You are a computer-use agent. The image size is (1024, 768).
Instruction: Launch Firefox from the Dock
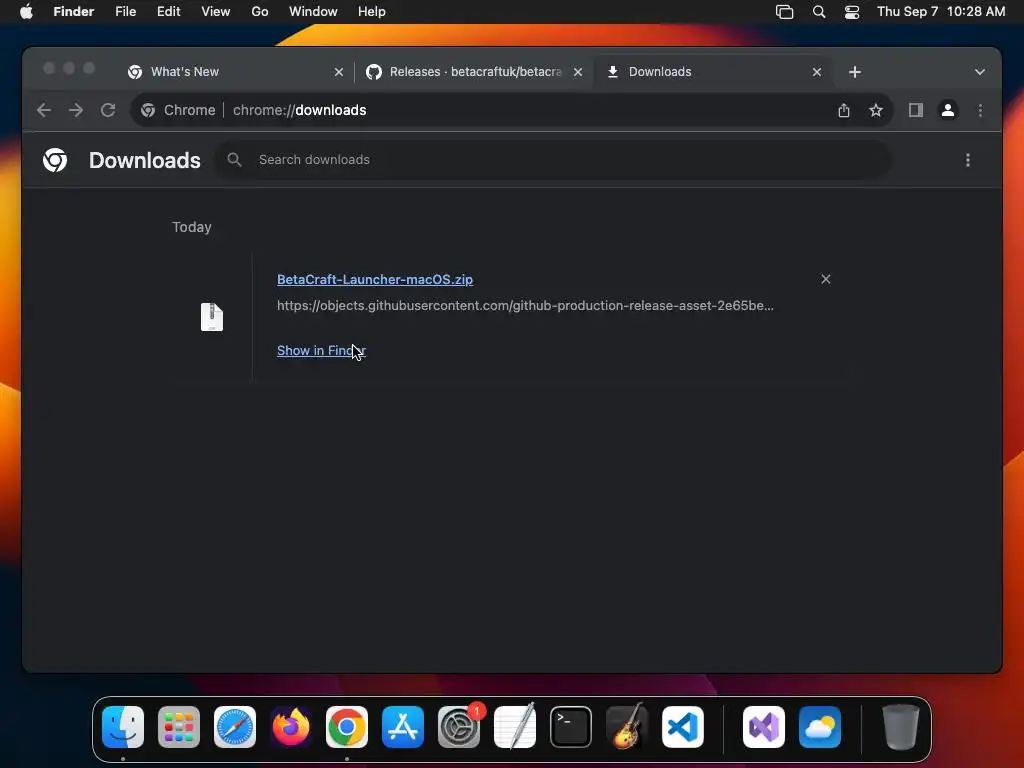291,727
